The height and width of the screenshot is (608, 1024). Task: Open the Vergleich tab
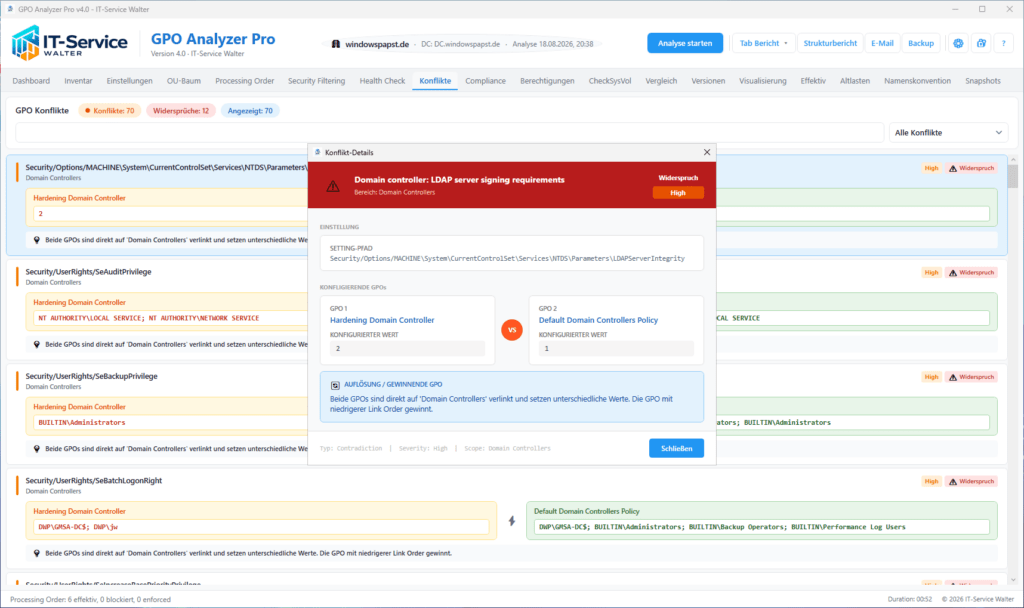click(661, 81)
